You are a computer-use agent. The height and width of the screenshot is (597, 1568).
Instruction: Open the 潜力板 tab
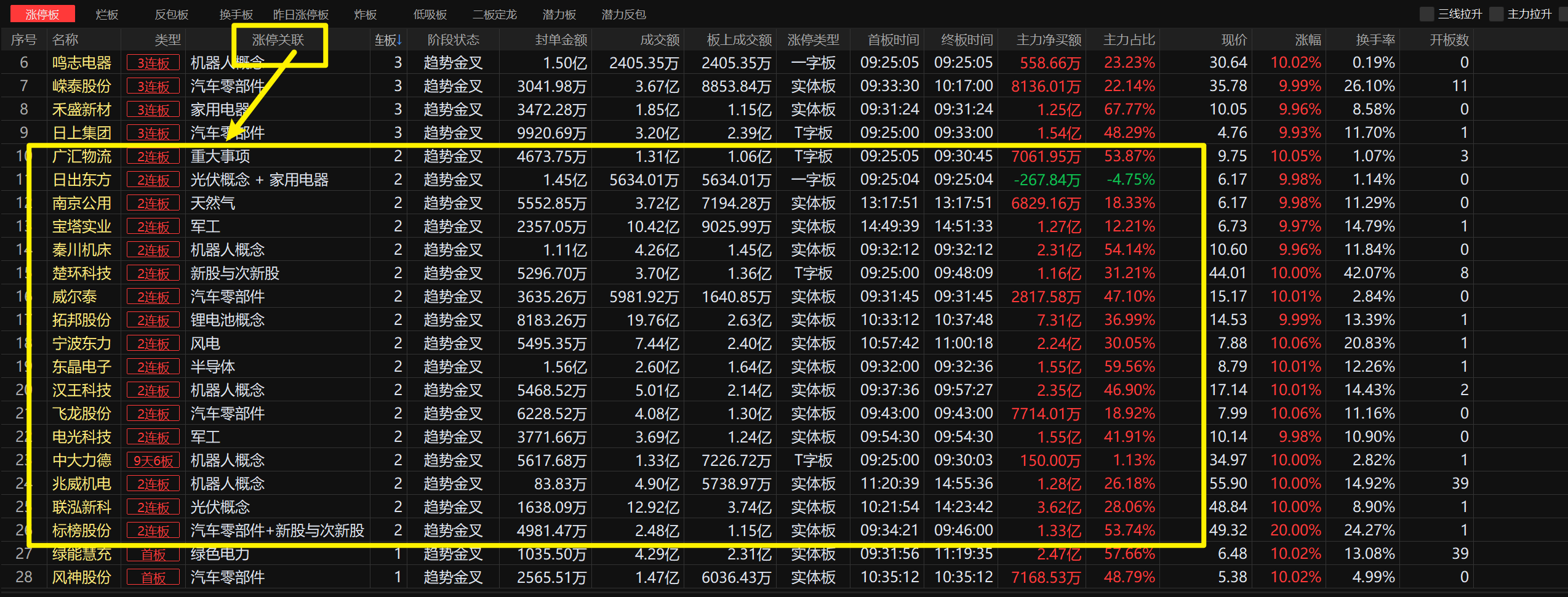[559, 14]
